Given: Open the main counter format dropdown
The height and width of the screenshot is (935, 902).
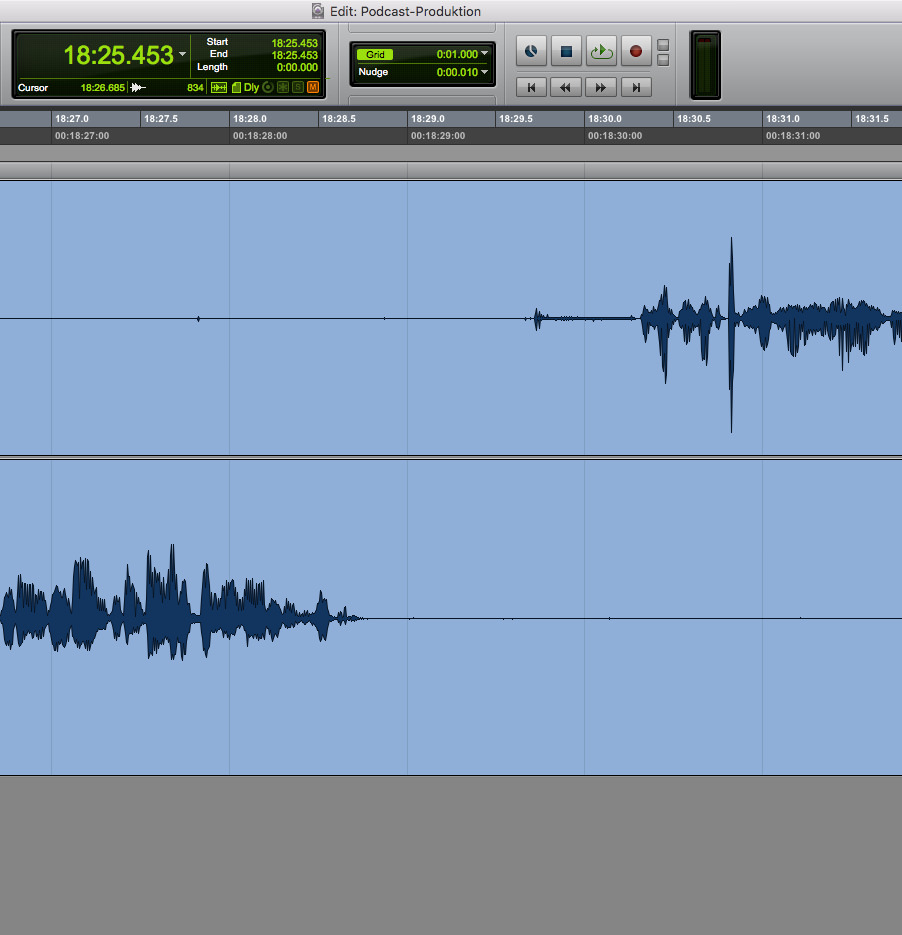Looking at the screenshot, I should pyautogui.click(x=182, y=54).
